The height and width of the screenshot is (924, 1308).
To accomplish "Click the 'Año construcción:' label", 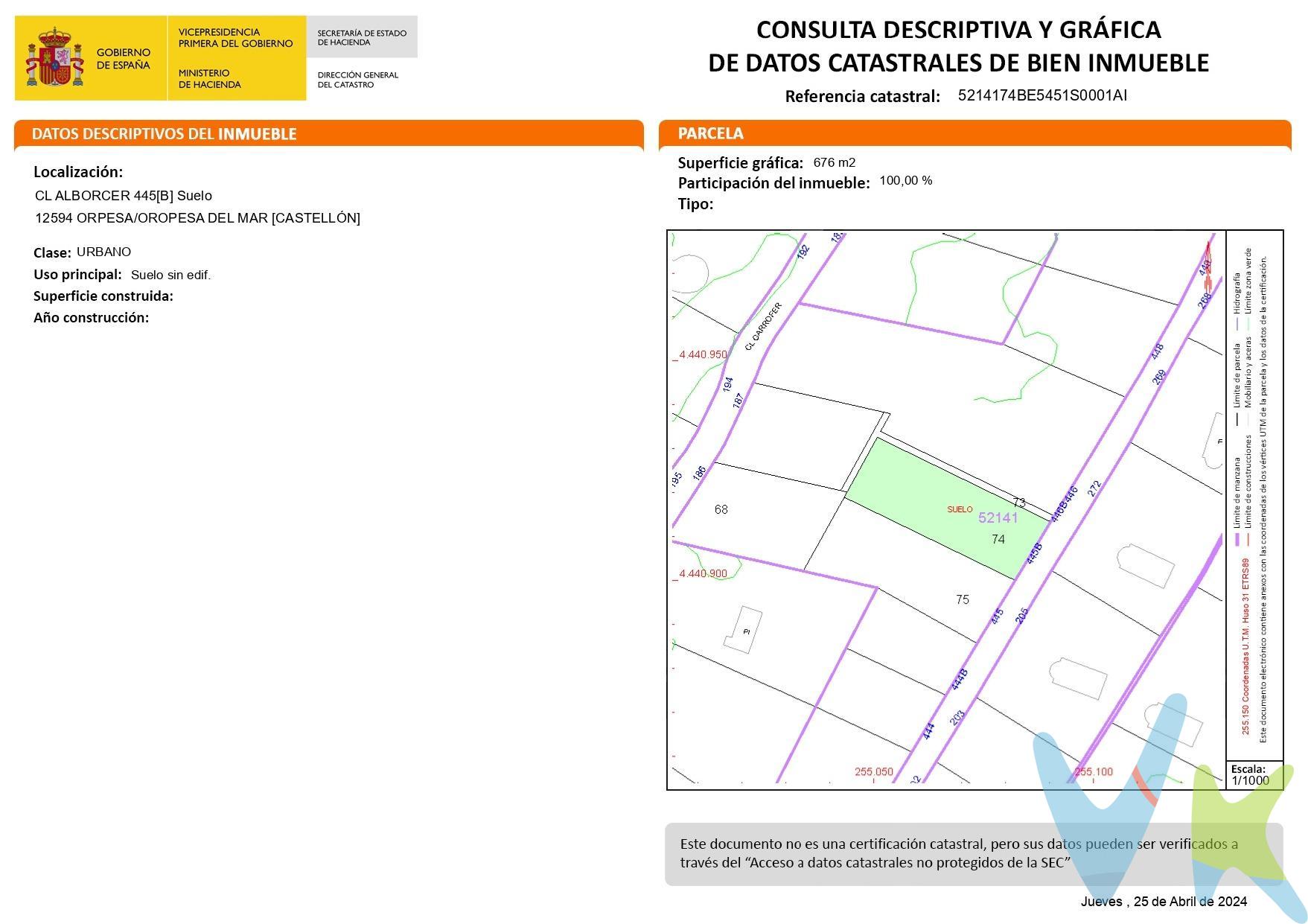I will (x=91, y=318).
